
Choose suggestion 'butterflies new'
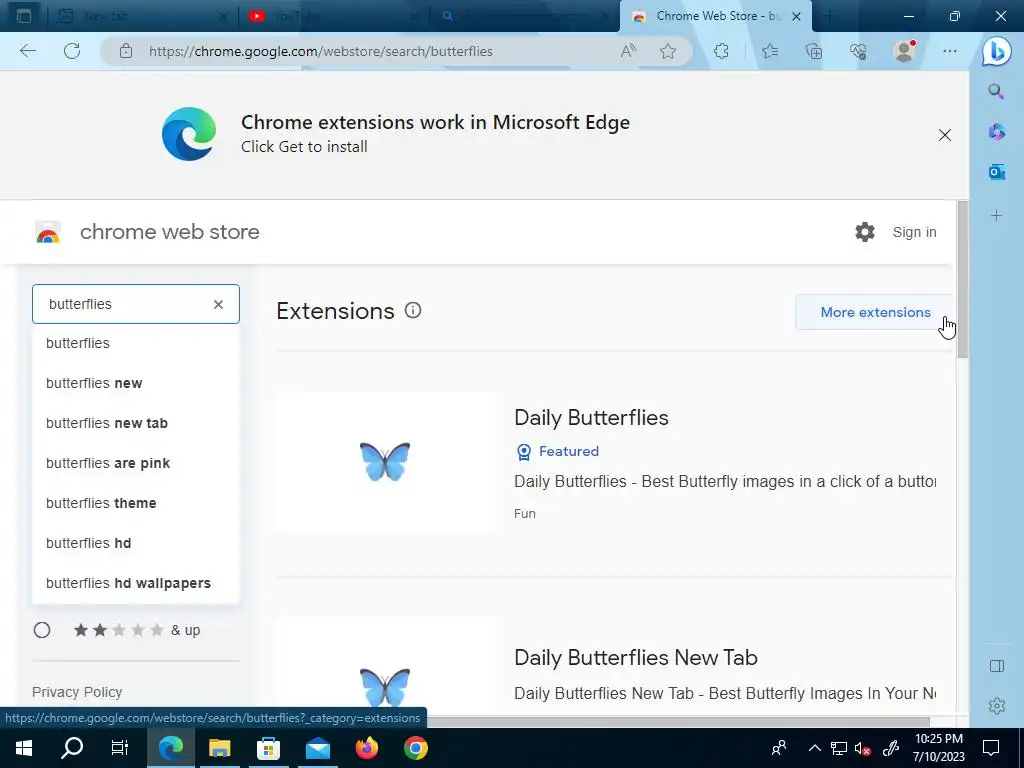(x=136, y=383)
